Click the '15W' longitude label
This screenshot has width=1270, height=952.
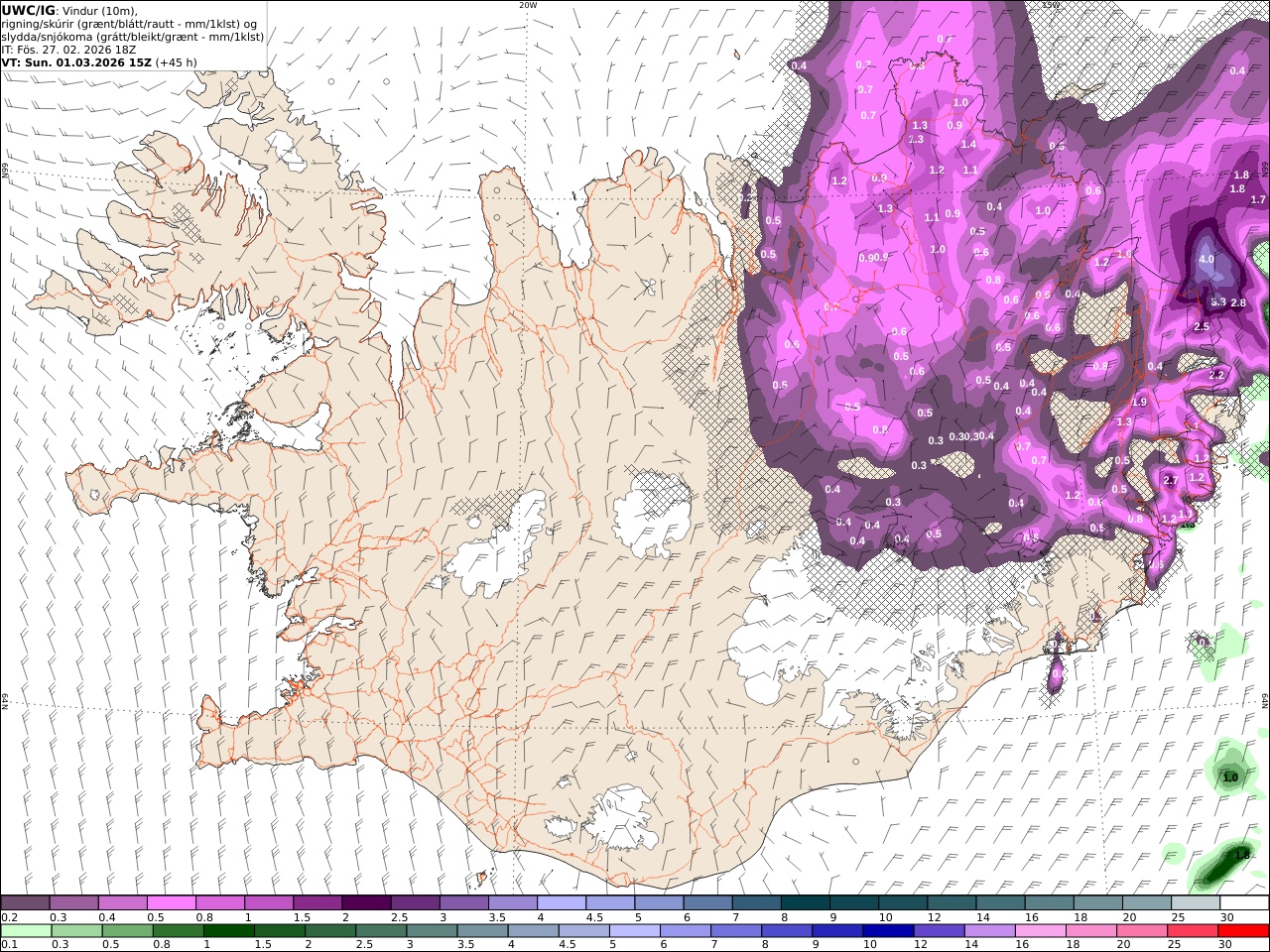(1051, 5)
